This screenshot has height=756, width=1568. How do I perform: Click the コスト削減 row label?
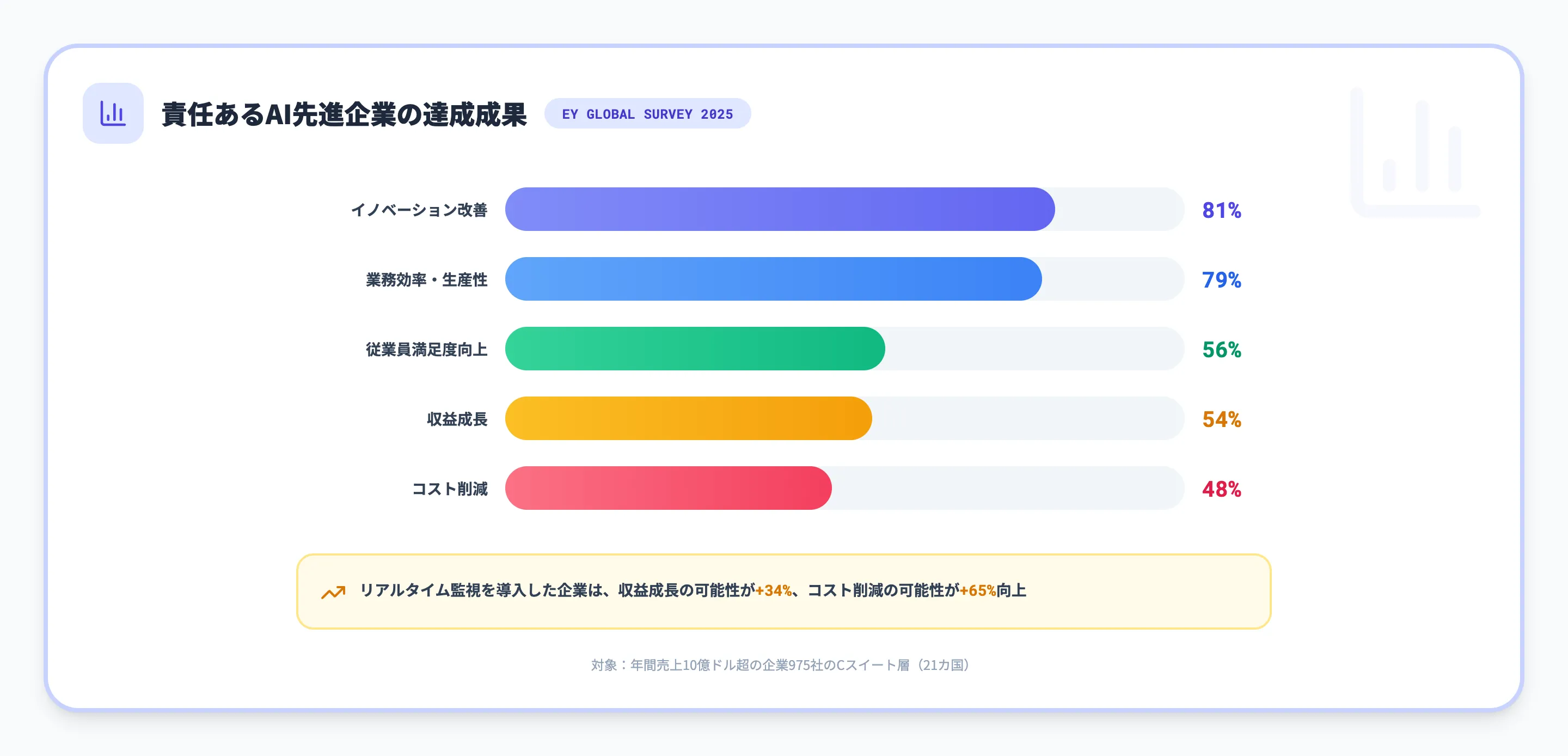[449, 489]
